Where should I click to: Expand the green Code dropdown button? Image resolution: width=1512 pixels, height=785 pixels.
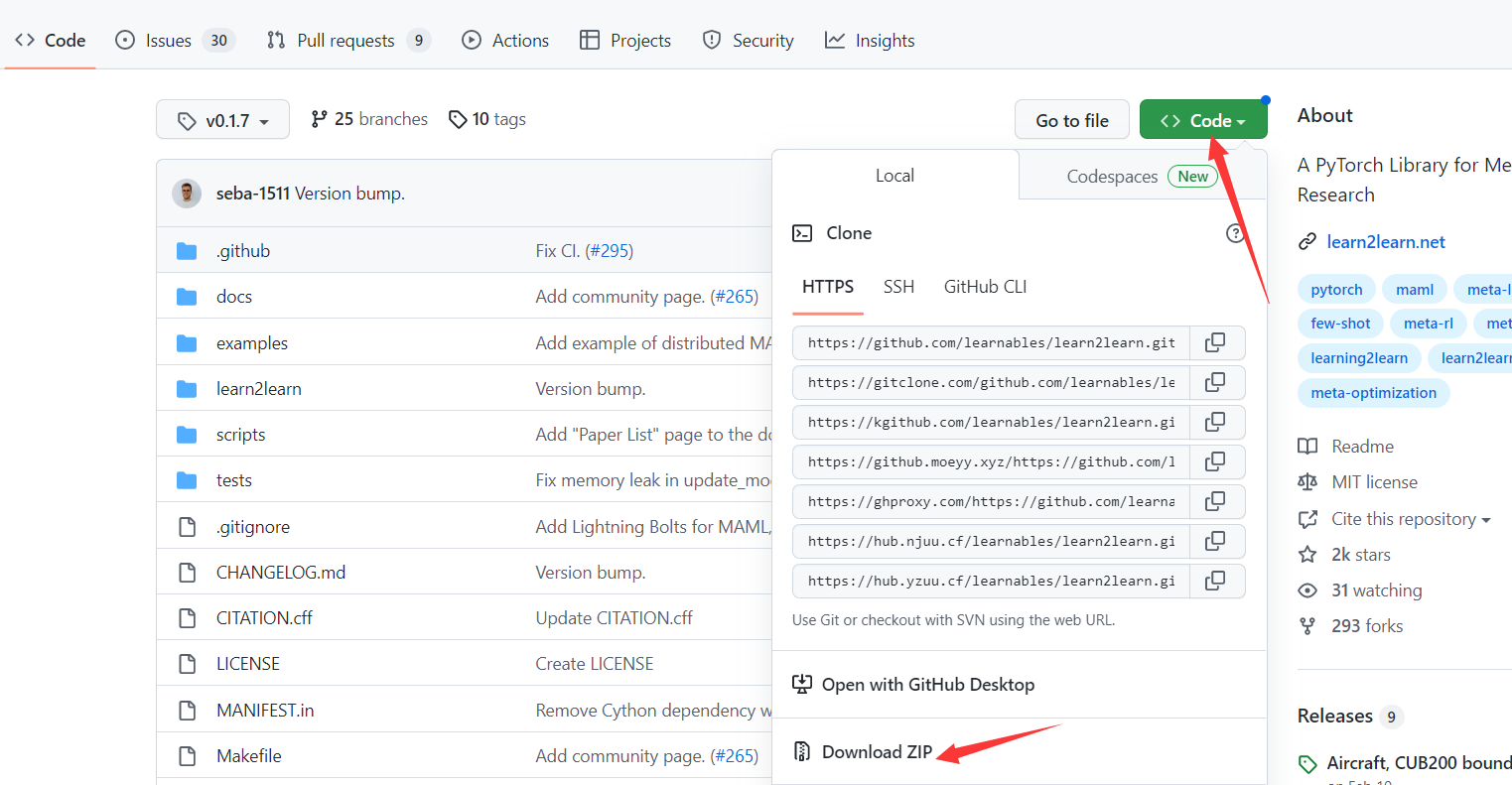1203,120
